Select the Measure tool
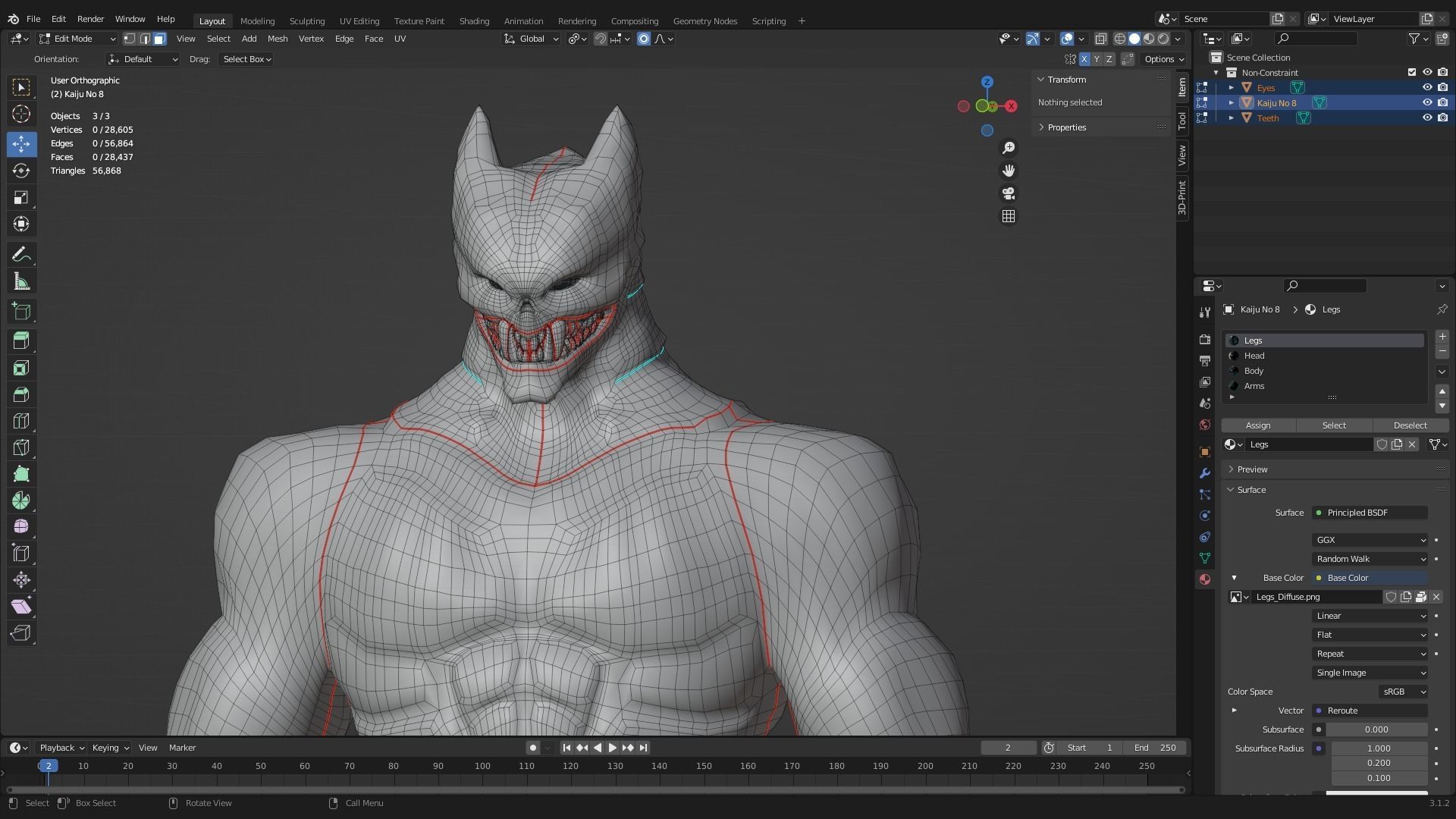The width and height of the screenshot is (1456, 819). click(x=21, y=283)
